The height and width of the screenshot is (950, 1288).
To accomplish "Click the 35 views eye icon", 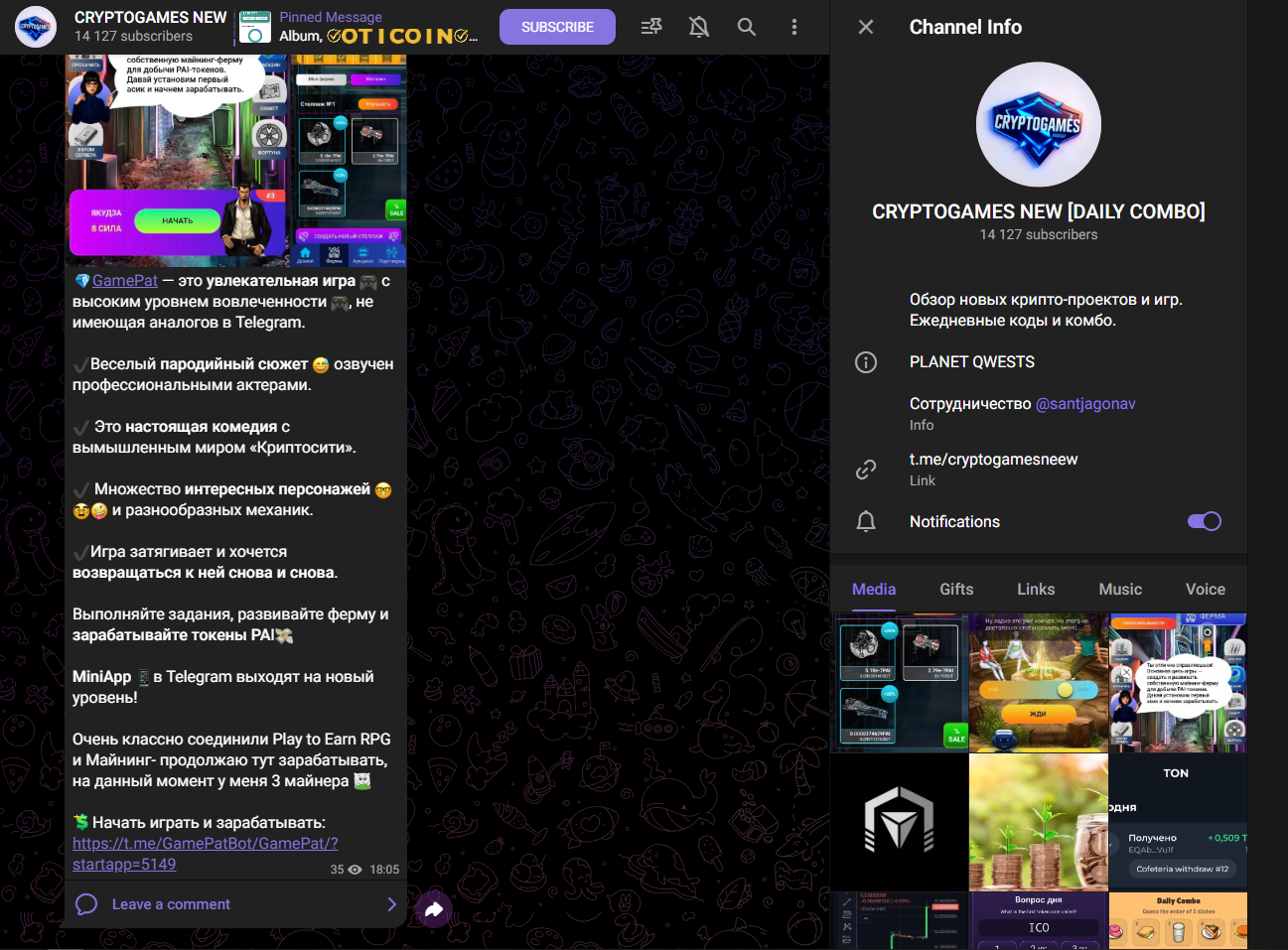I will click(x=355, y=870).
